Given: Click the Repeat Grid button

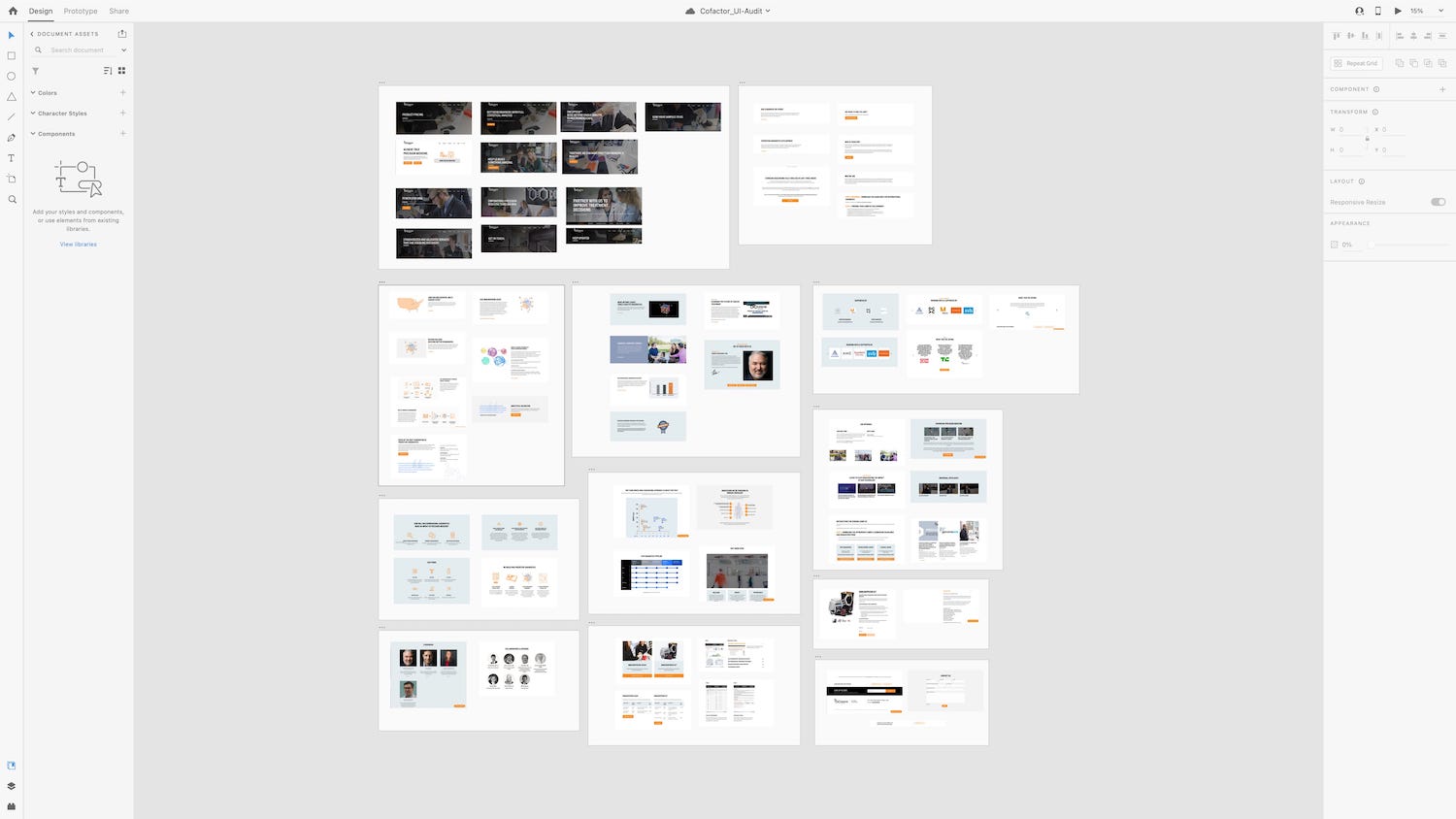Looking at the screenshot, I should point(1356,63).
